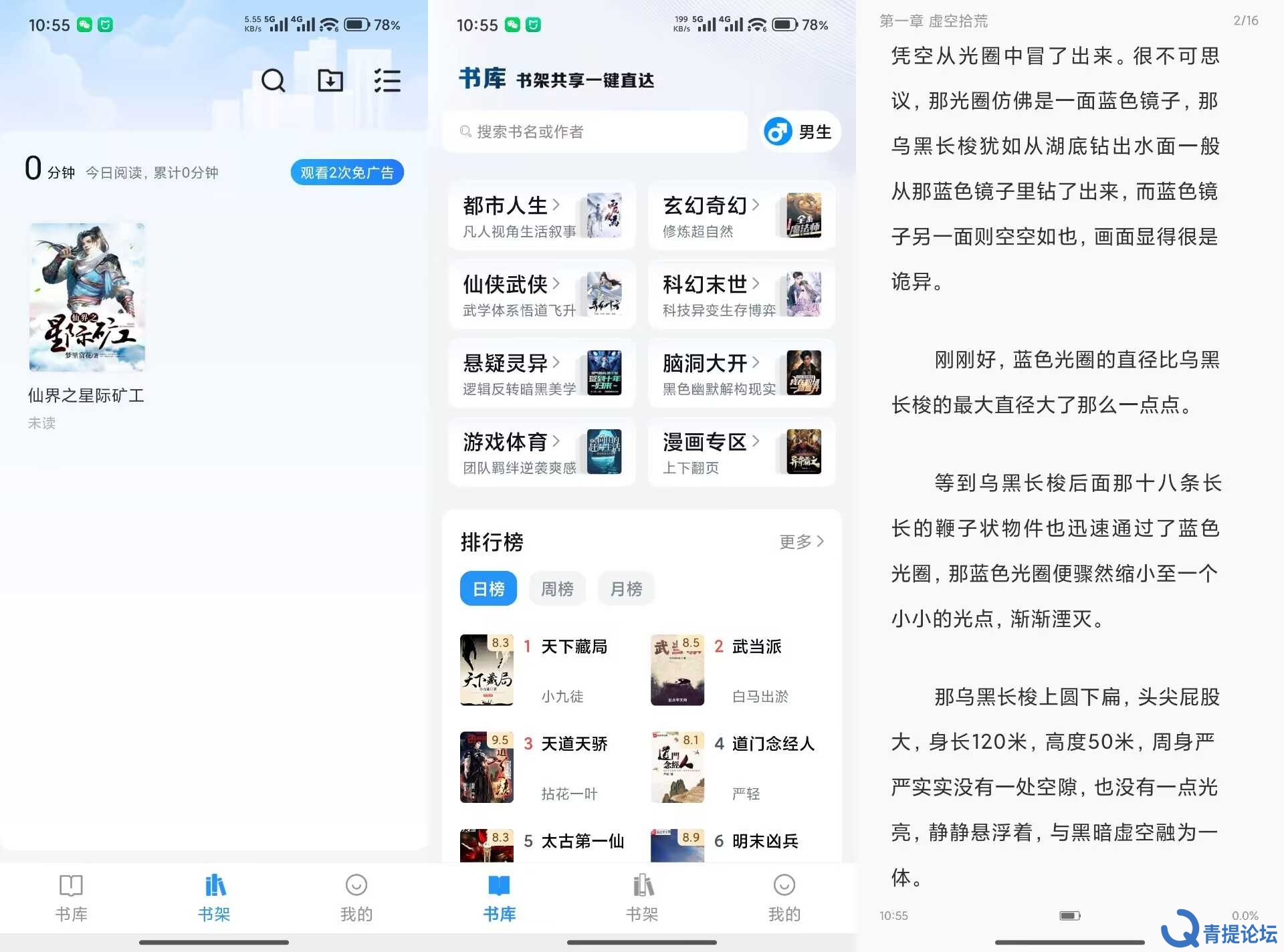Click 排行榜 section heading
Viewport: 1284px width, 952px height.
492,542
